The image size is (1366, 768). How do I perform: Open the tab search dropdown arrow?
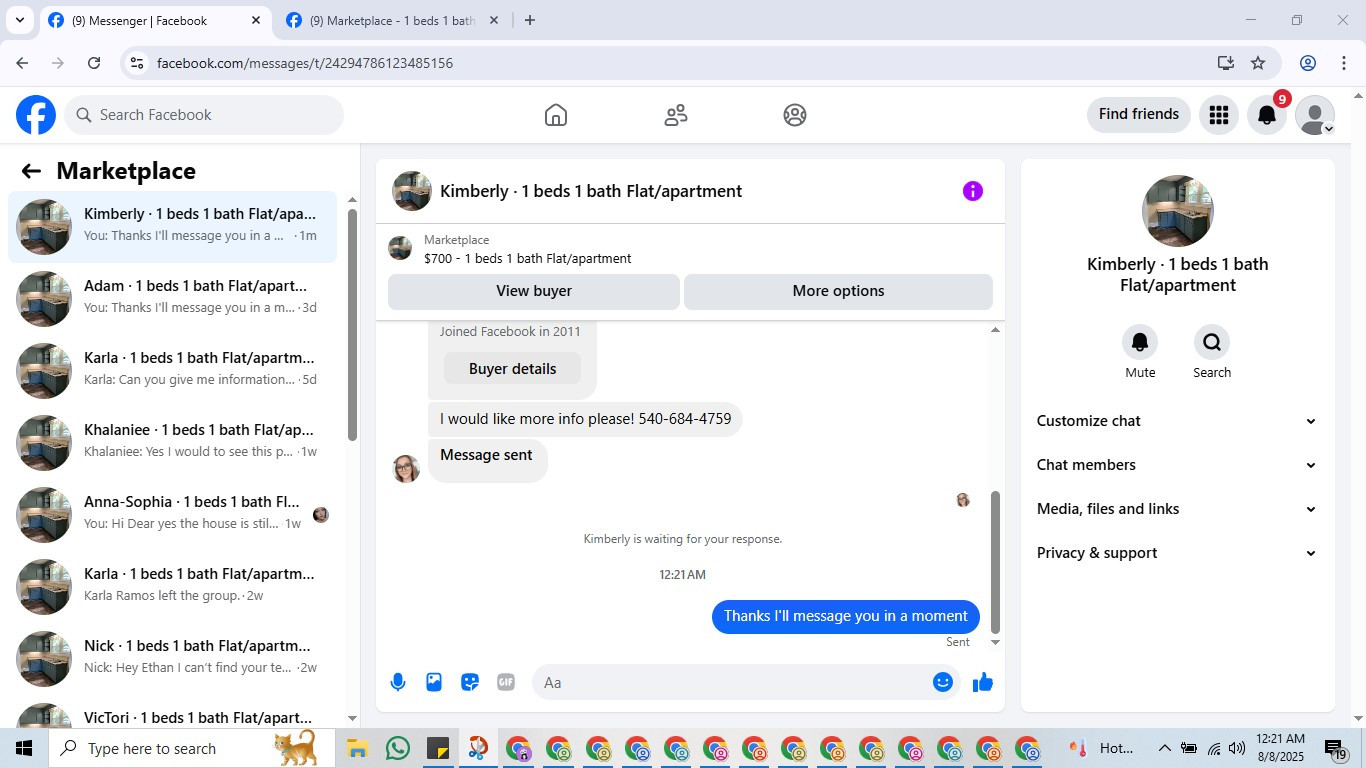coord(19,20)
